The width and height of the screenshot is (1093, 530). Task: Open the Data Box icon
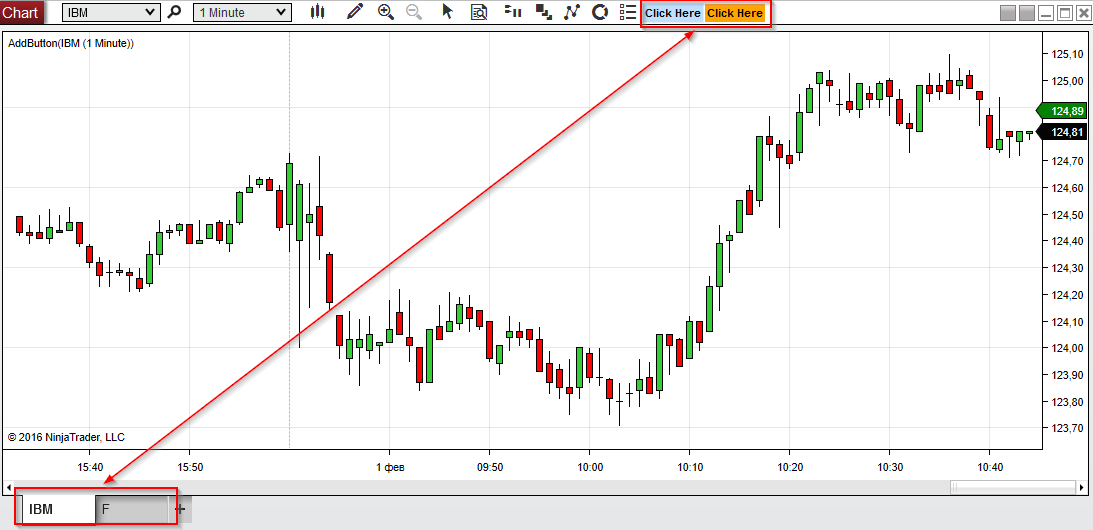coord(479,12)
